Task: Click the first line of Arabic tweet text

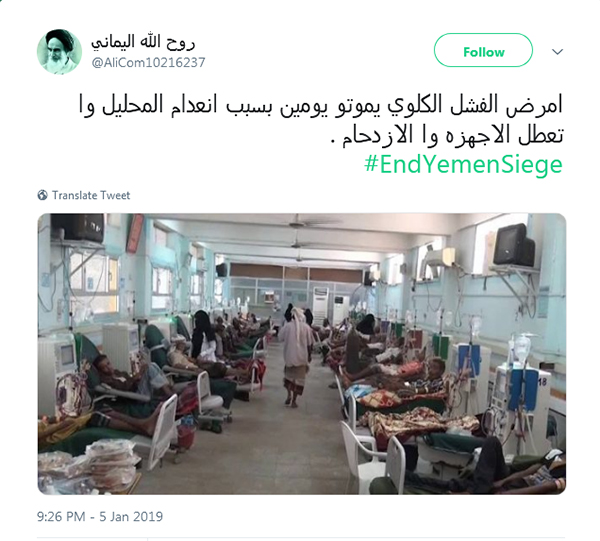Action: (x=321, y=105)
